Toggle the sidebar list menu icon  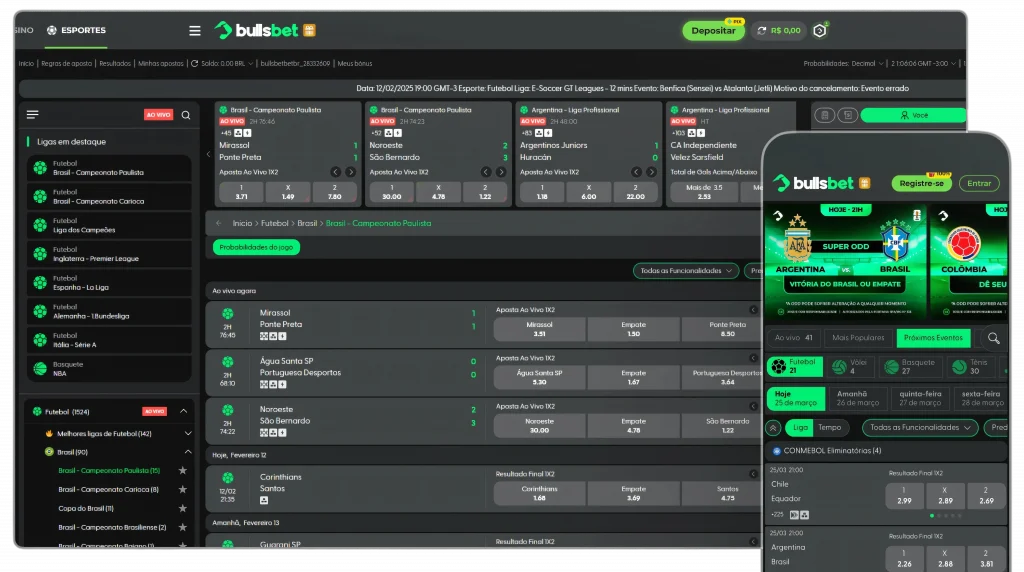point(33,115)
